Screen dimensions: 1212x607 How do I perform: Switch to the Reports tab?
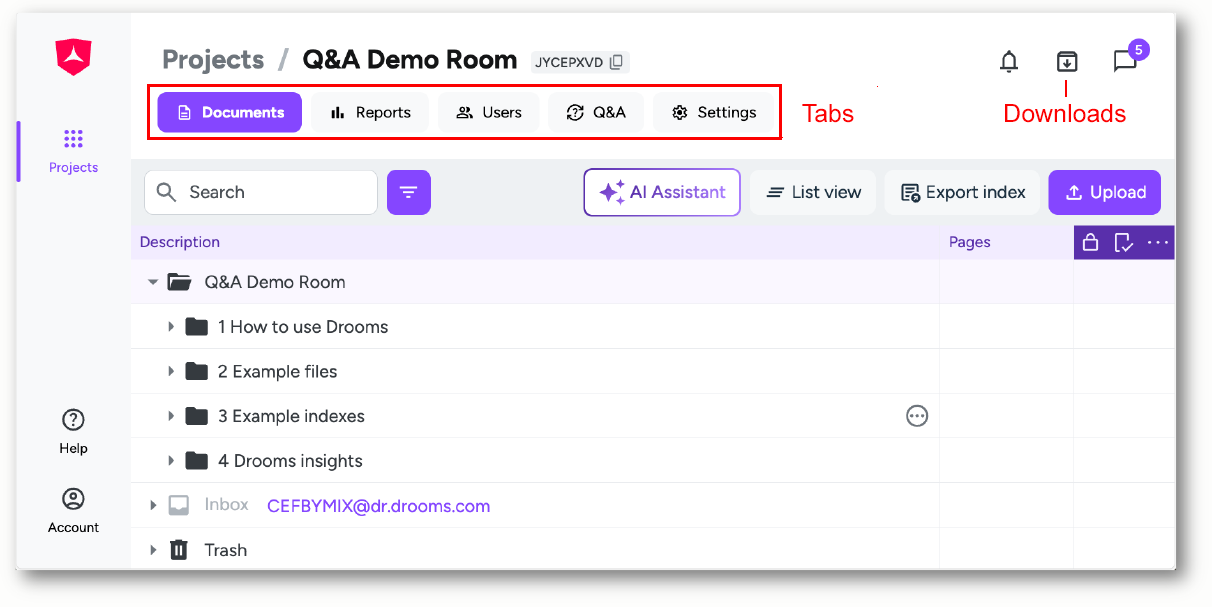[x=370, y=112]
